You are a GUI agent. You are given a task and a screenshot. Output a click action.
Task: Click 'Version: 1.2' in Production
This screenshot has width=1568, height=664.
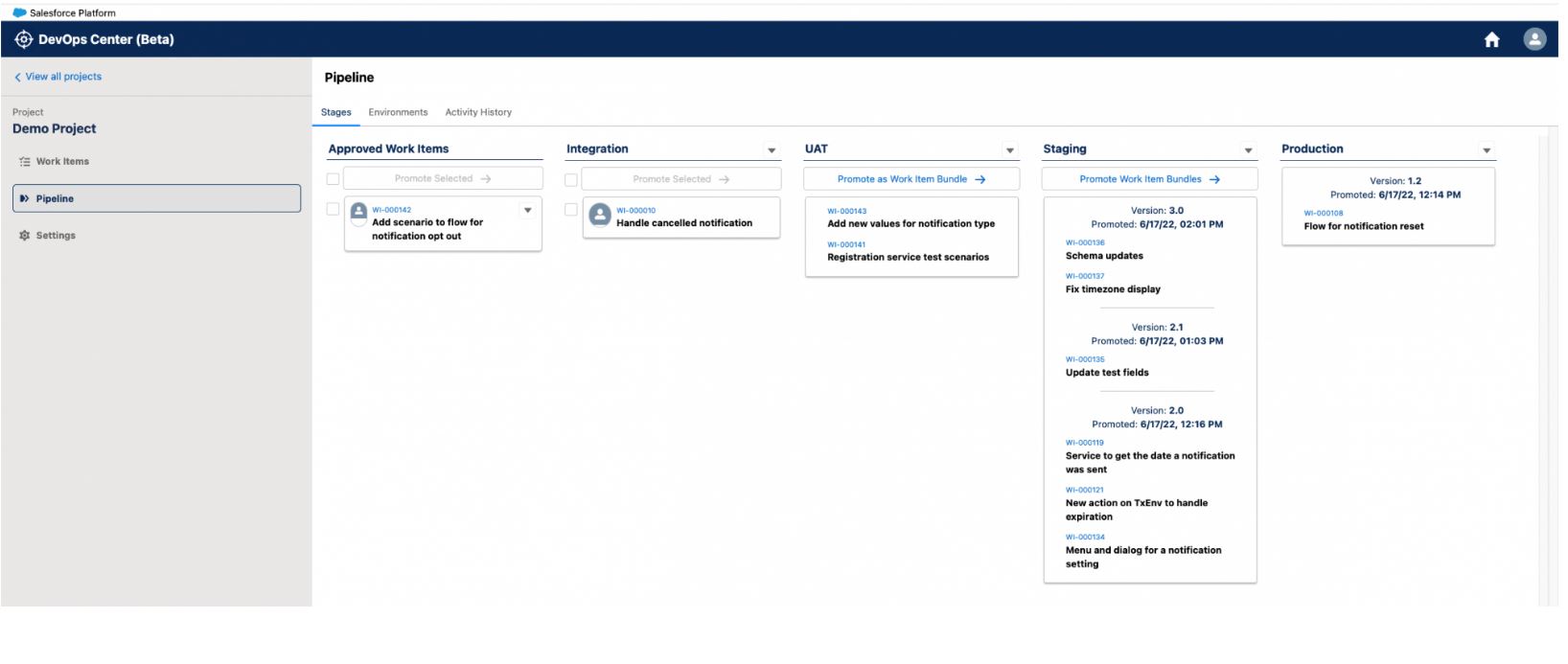tap(1395, 181)
